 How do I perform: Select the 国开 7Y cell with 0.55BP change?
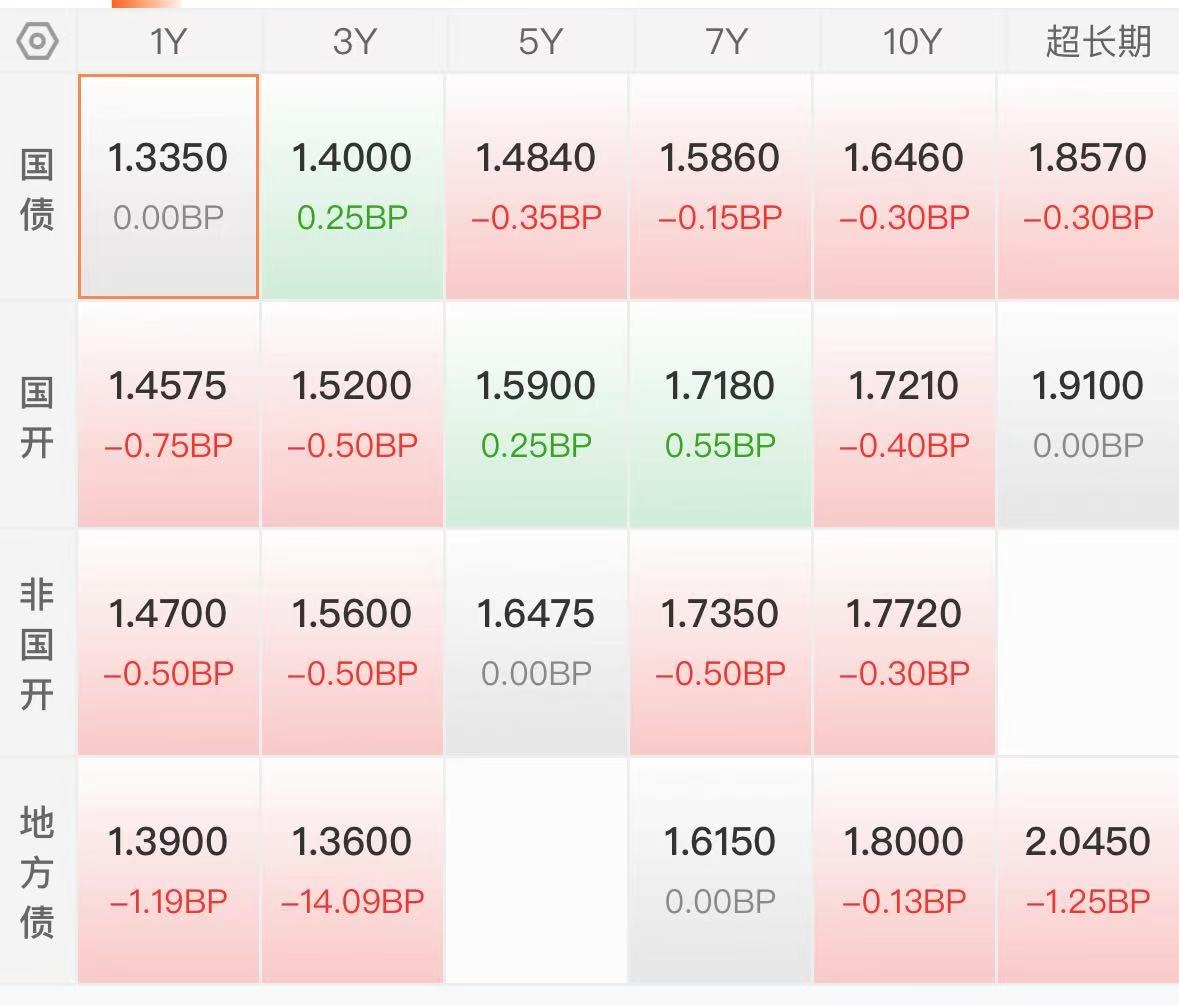click(720, 412)
